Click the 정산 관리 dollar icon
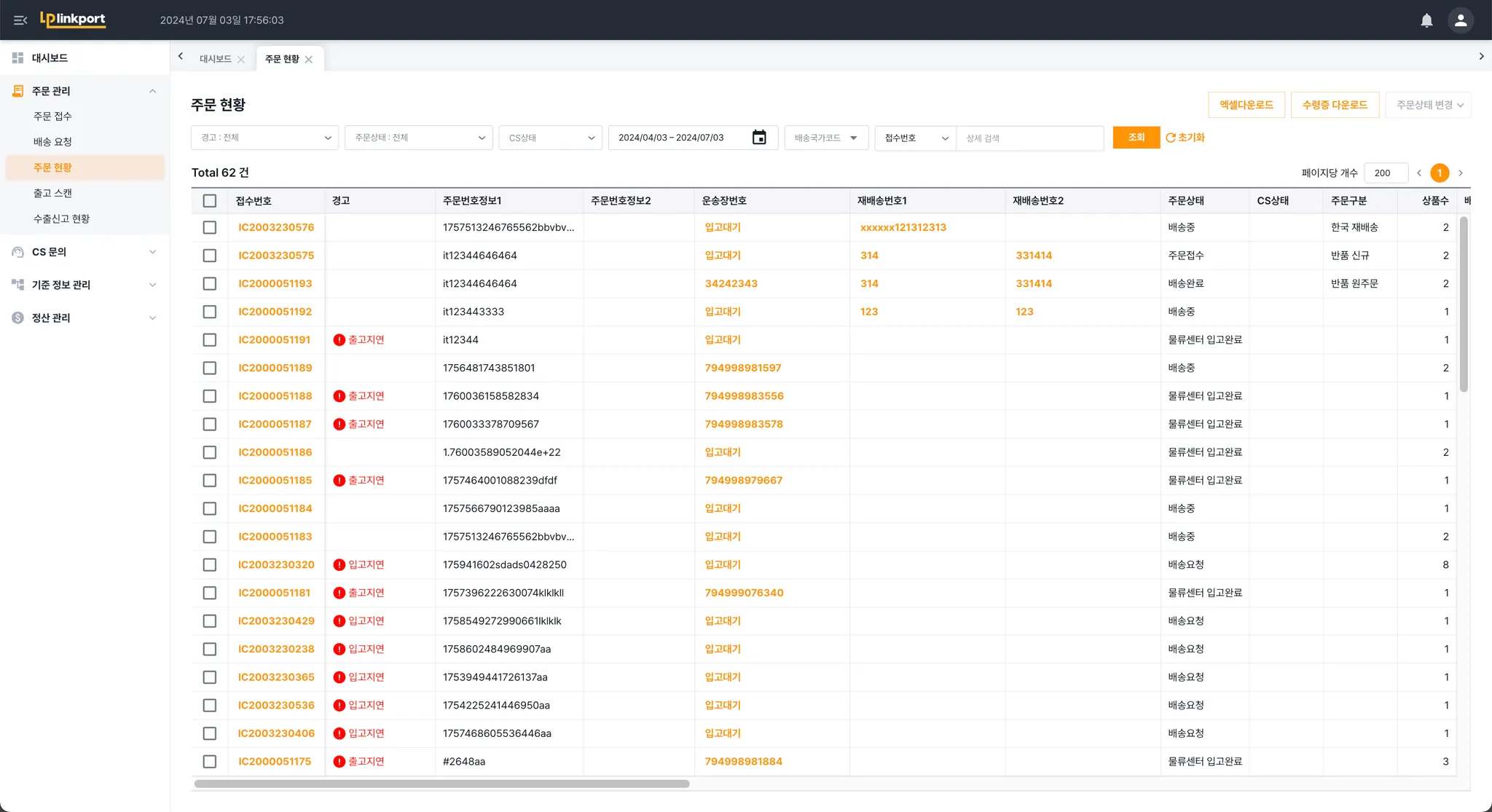 pyautogui.click(x=18, y=318)
